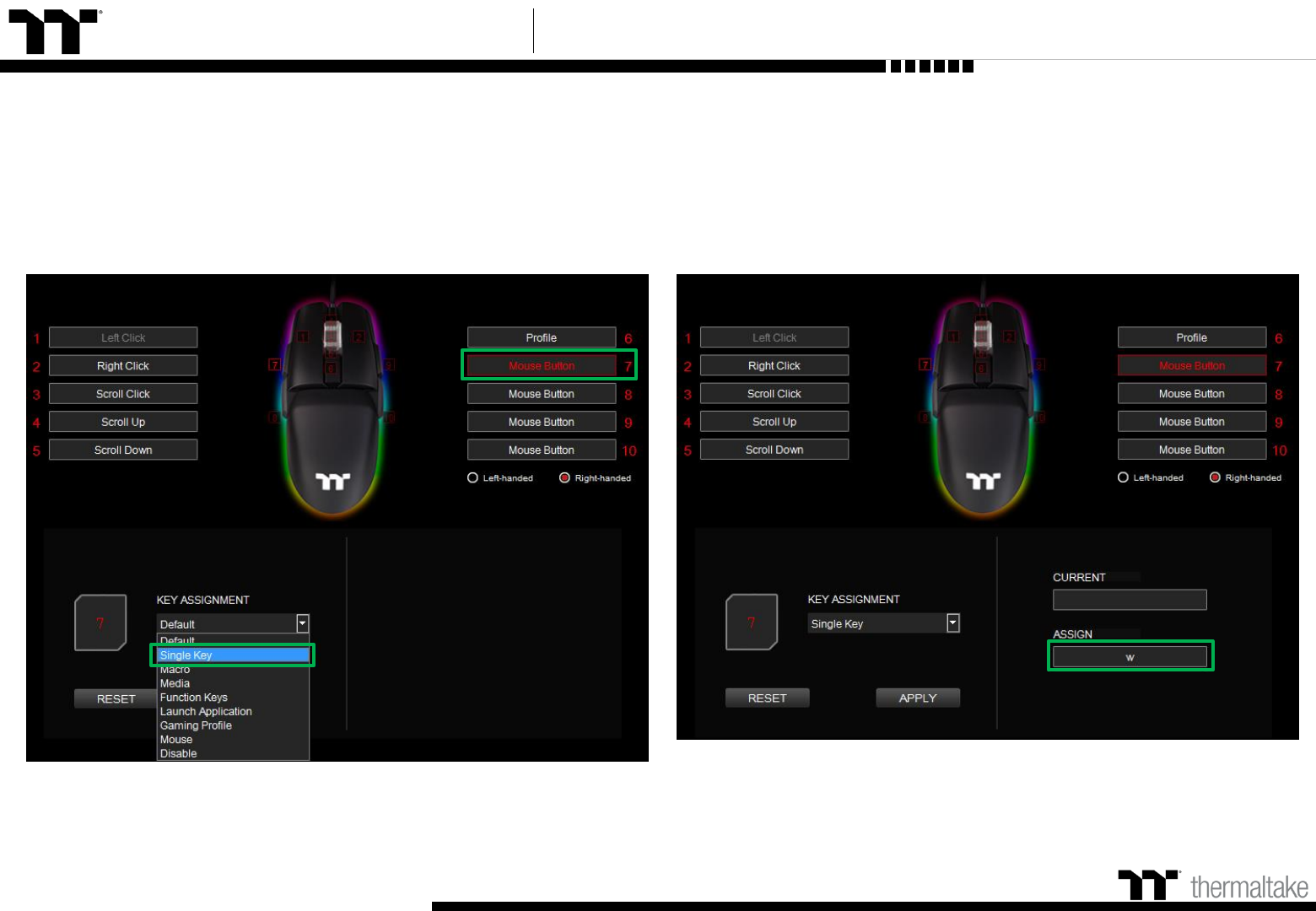Click marker 1 on the left mouse image
The height and width of the screenshot is (911, 1316).
coord(303,337)
